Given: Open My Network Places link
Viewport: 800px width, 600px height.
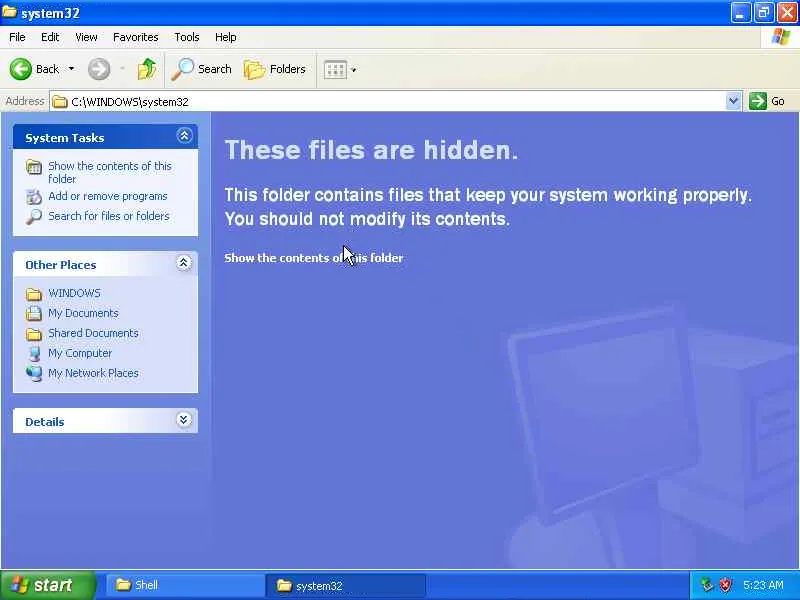Looking at the screenshot, I should [x=93, y=373].
